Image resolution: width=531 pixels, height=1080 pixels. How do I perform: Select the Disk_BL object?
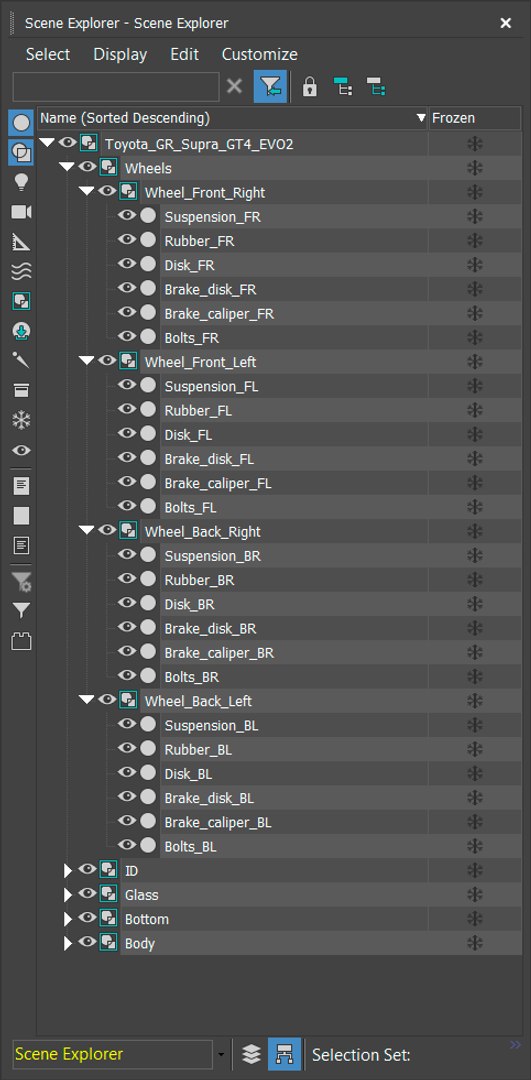tap(188, 774)
